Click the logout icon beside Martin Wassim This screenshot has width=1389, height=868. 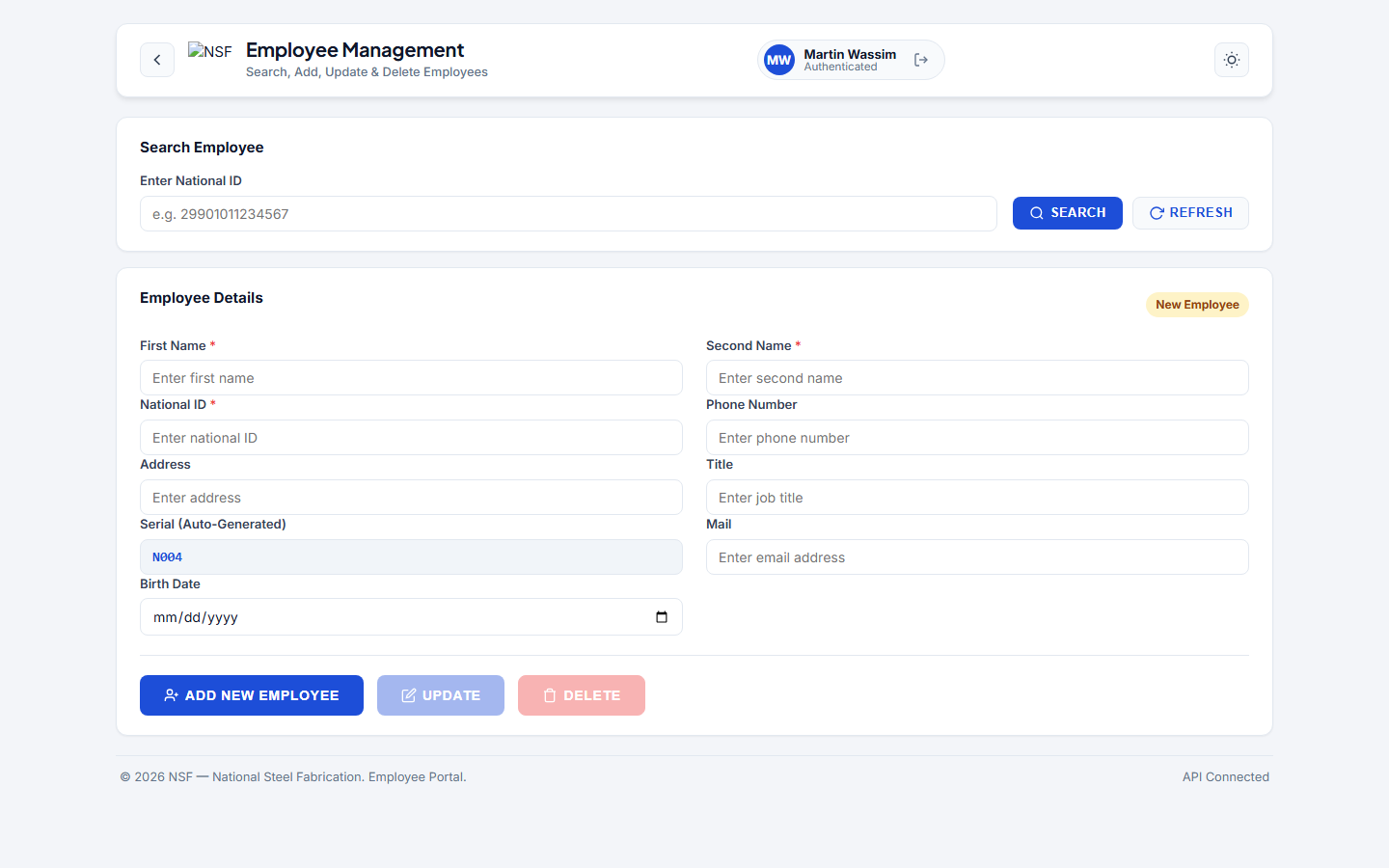coord(921,60)
